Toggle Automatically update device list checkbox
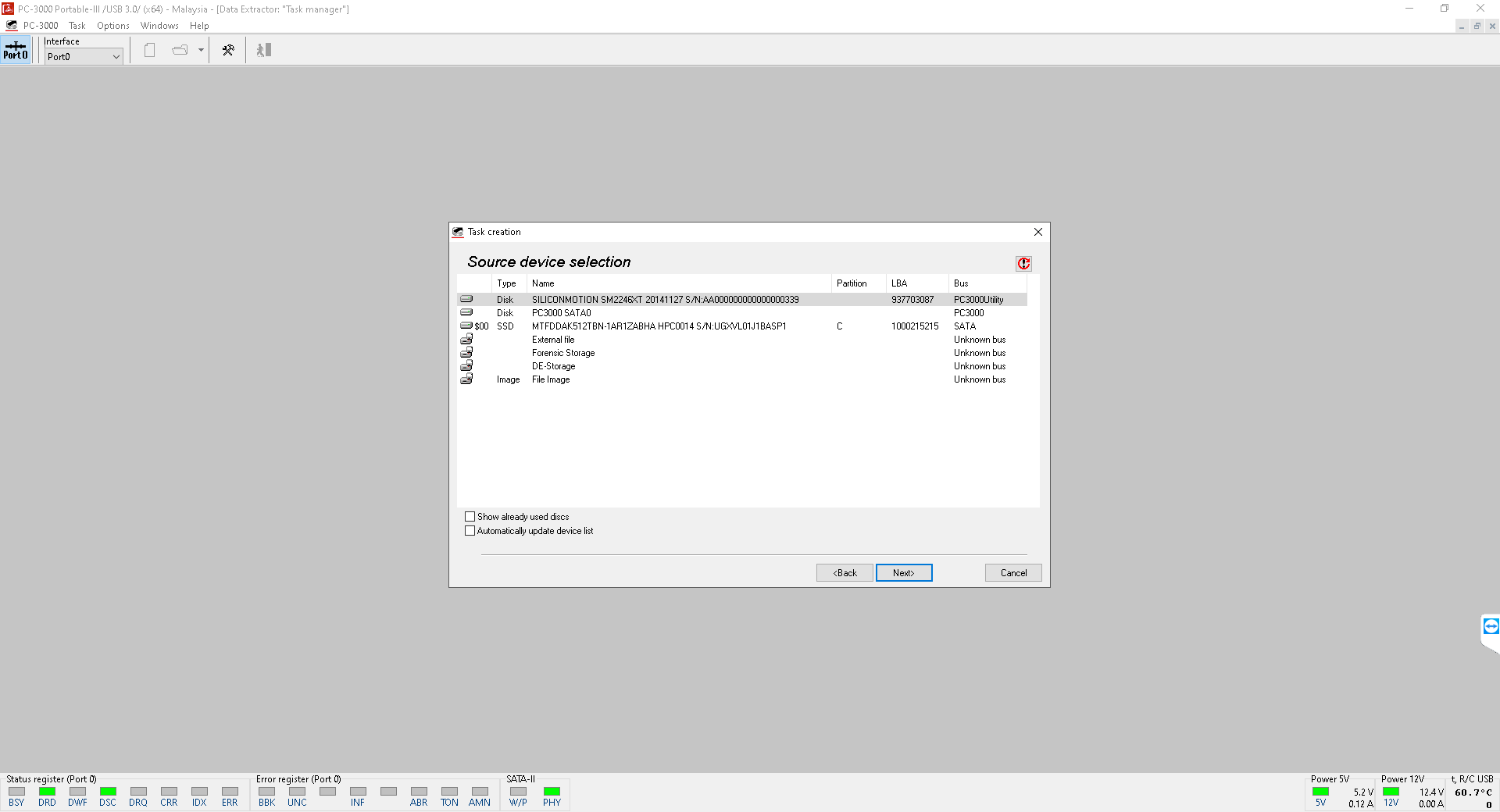 (470, 531)
